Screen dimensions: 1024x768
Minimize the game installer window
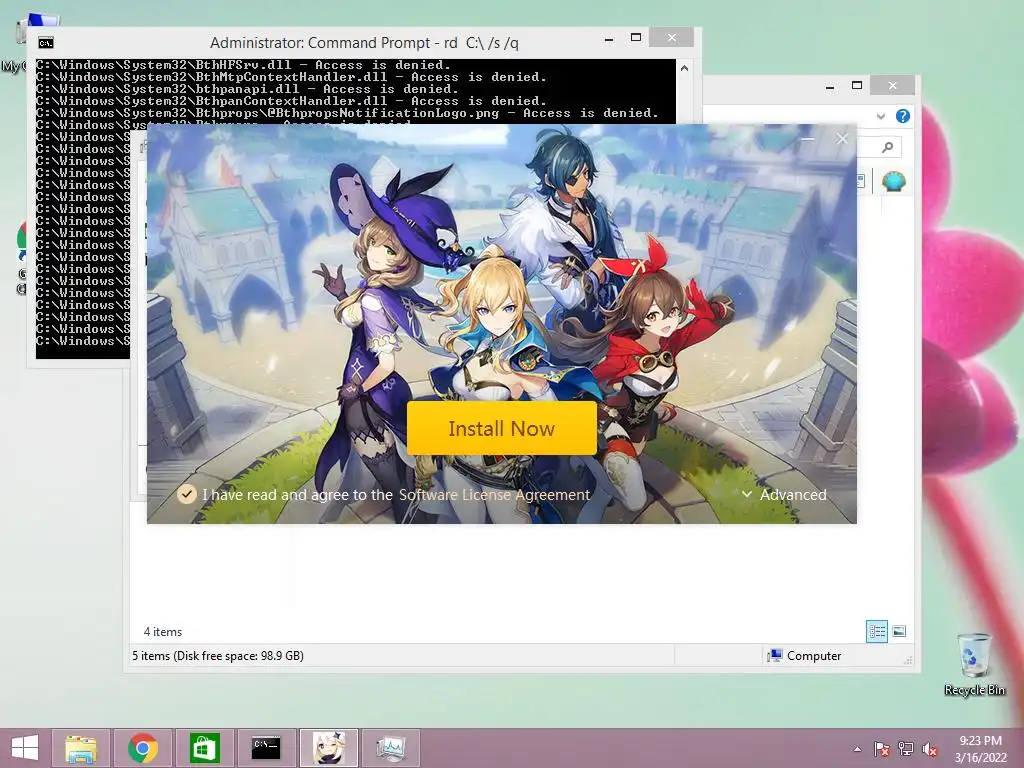coord(808,139)
